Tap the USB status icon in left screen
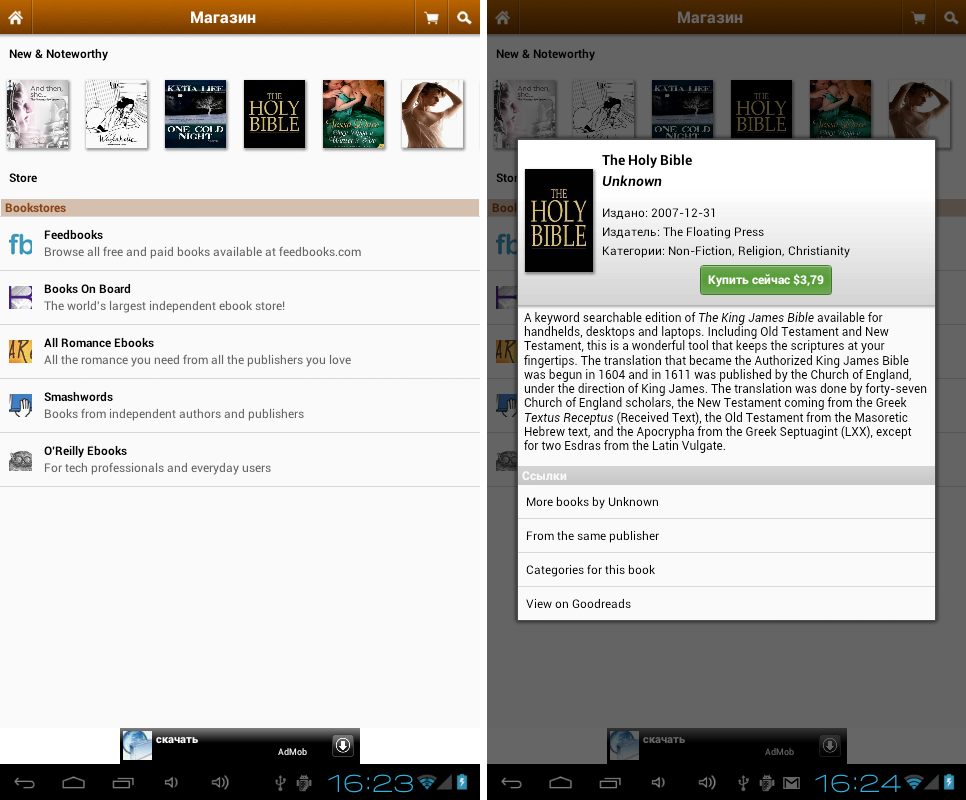The image size is (966, 800). click(x=280, y=783)
